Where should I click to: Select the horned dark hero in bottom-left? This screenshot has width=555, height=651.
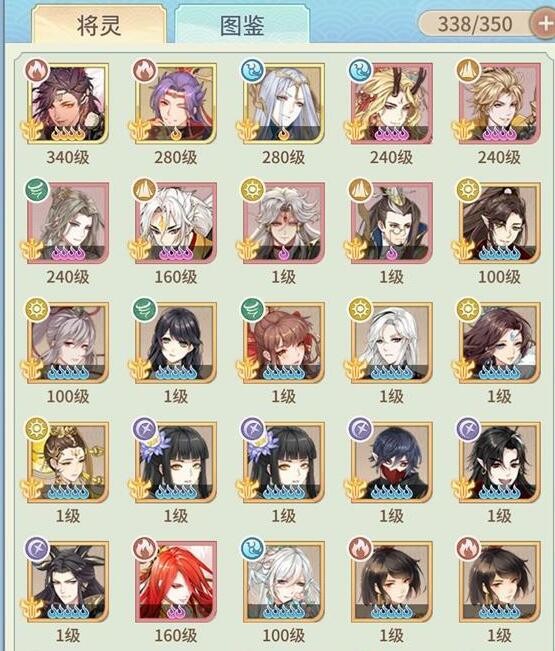tap(68, 581)
